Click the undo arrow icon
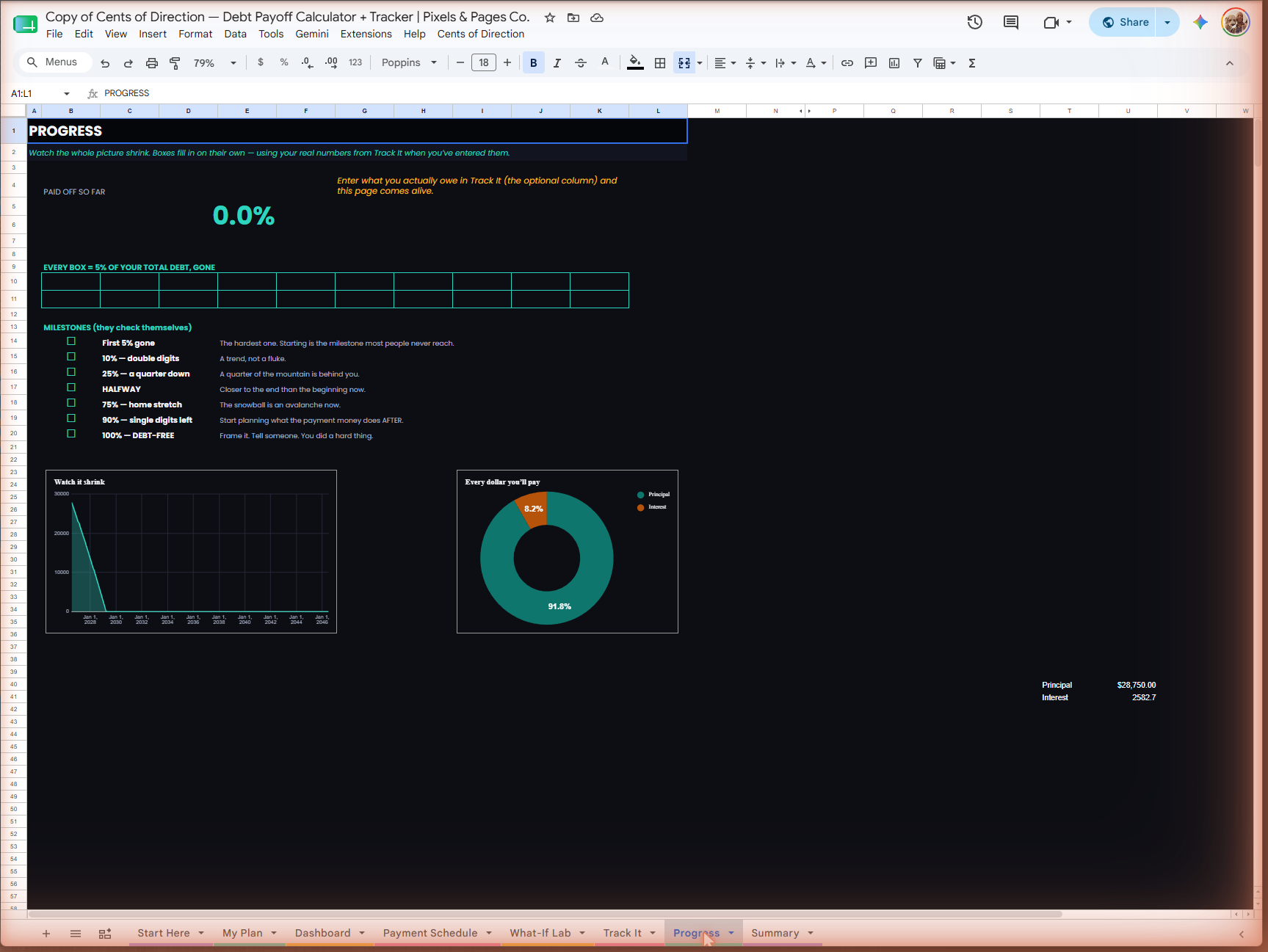The image size is (1268, 952). click(105, 63)
